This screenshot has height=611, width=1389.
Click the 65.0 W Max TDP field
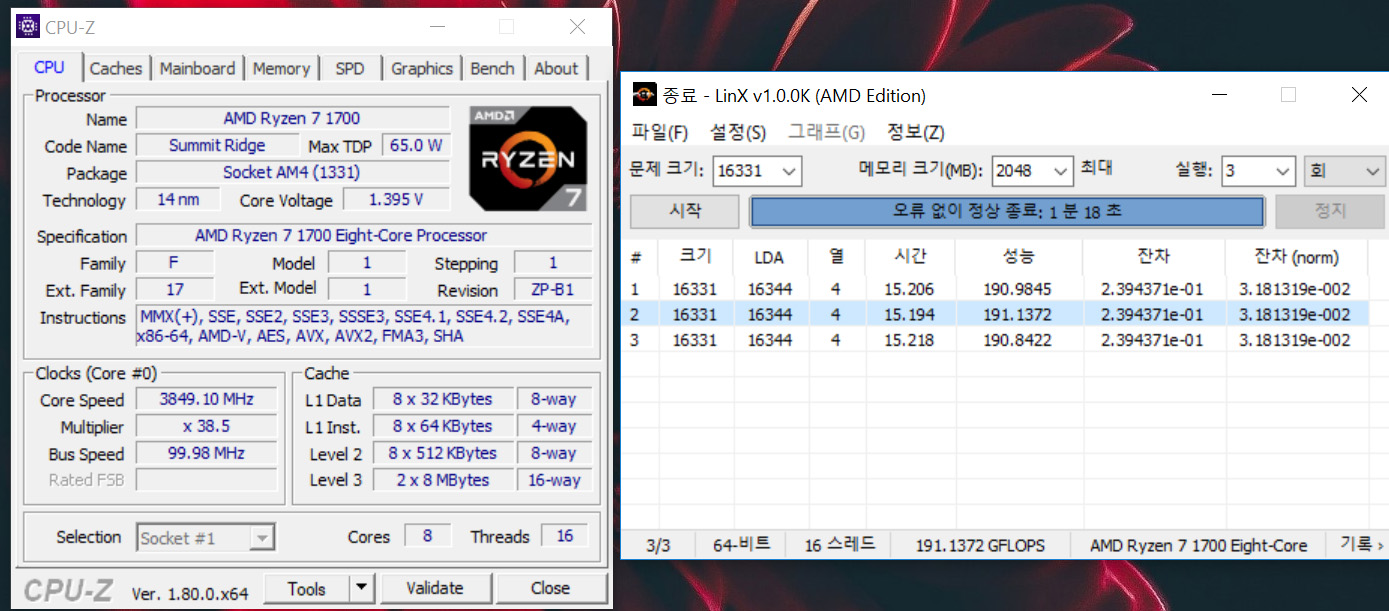click(416, 146)
